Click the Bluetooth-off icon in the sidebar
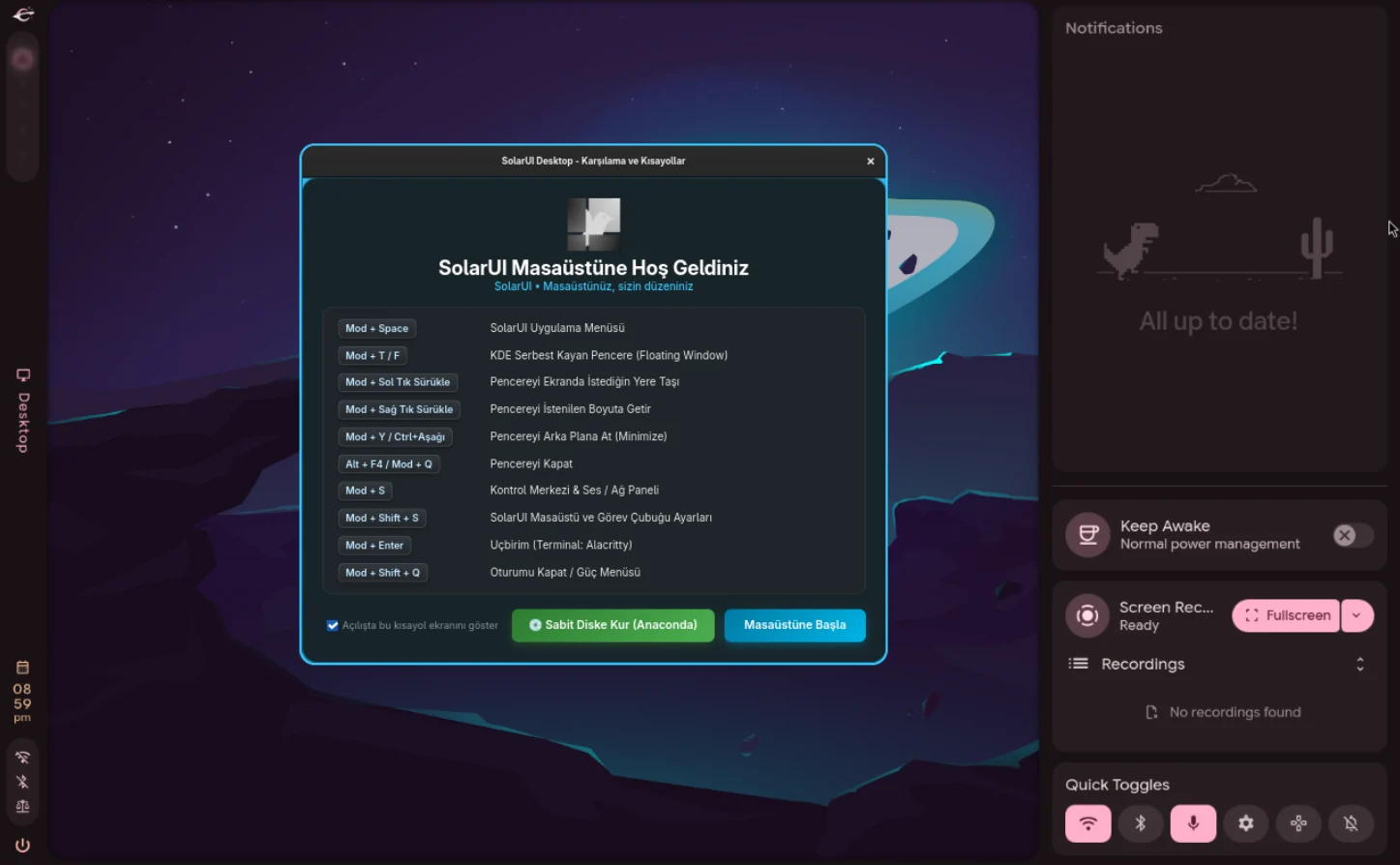 (x=22, y=782)
